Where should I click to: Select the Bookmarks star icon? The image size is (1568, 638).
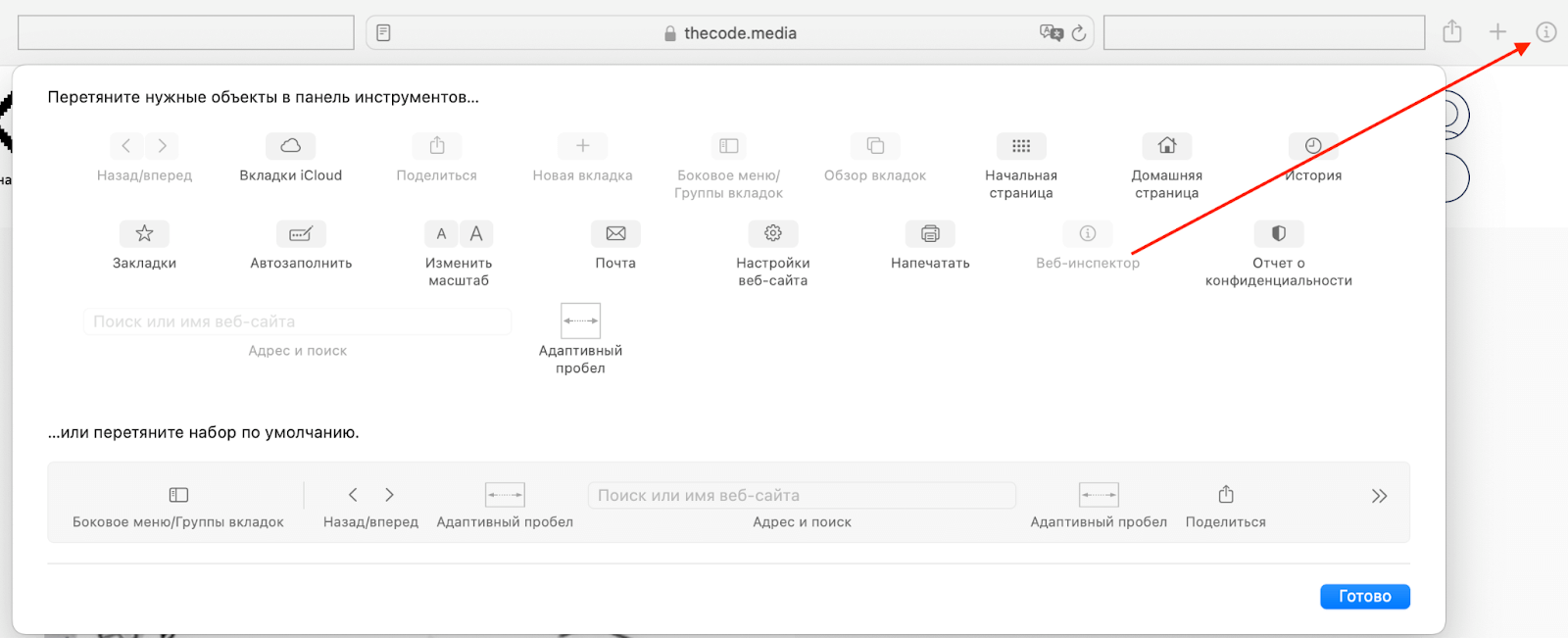[144, 233]
